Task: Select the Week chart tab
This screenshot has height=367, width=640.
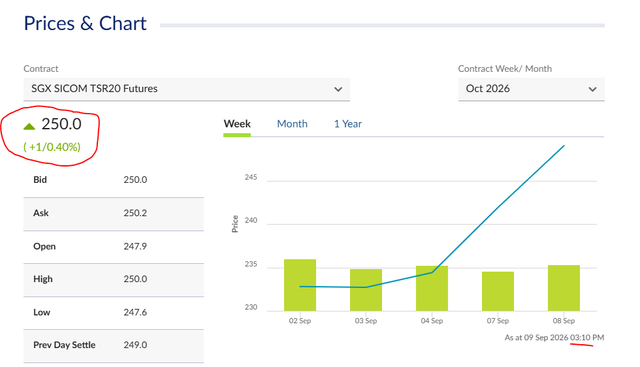Action: pos(237,124)
